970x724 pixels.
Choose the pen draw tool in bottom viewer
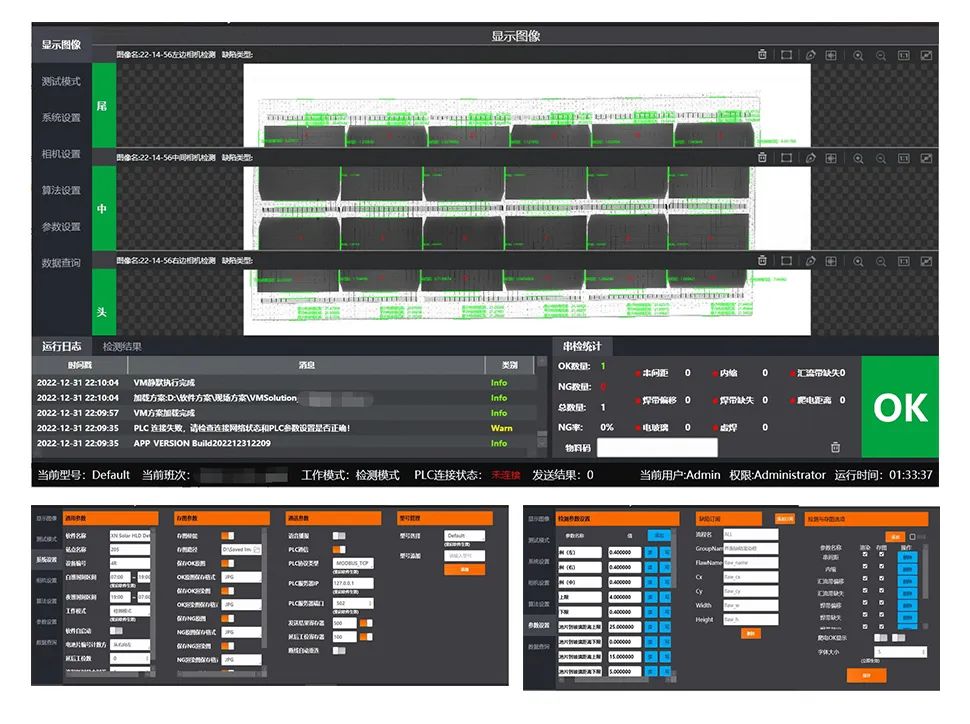pos(811,260)
